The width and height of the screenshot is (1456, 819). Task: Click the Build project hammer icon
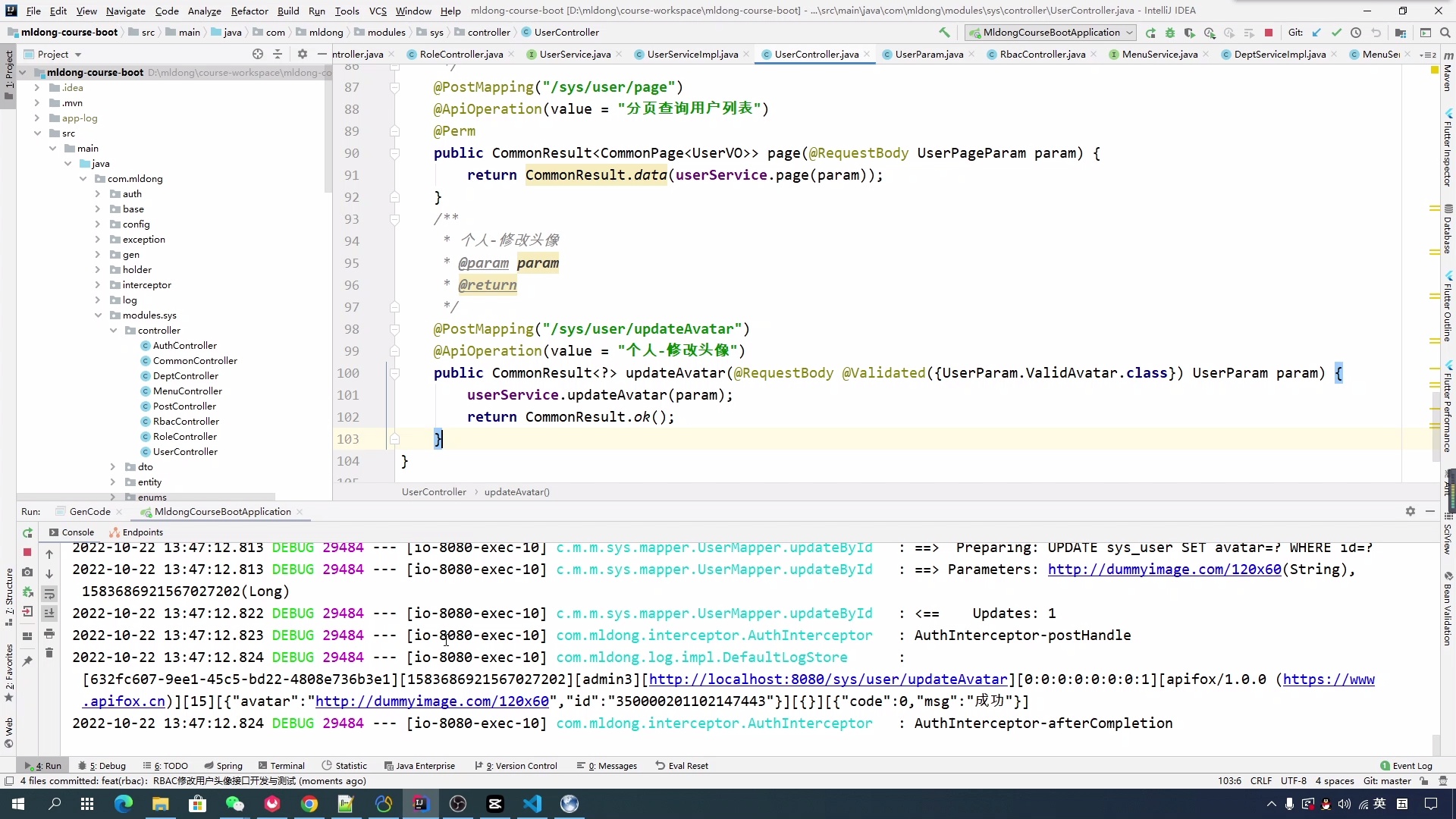point(944,33)
